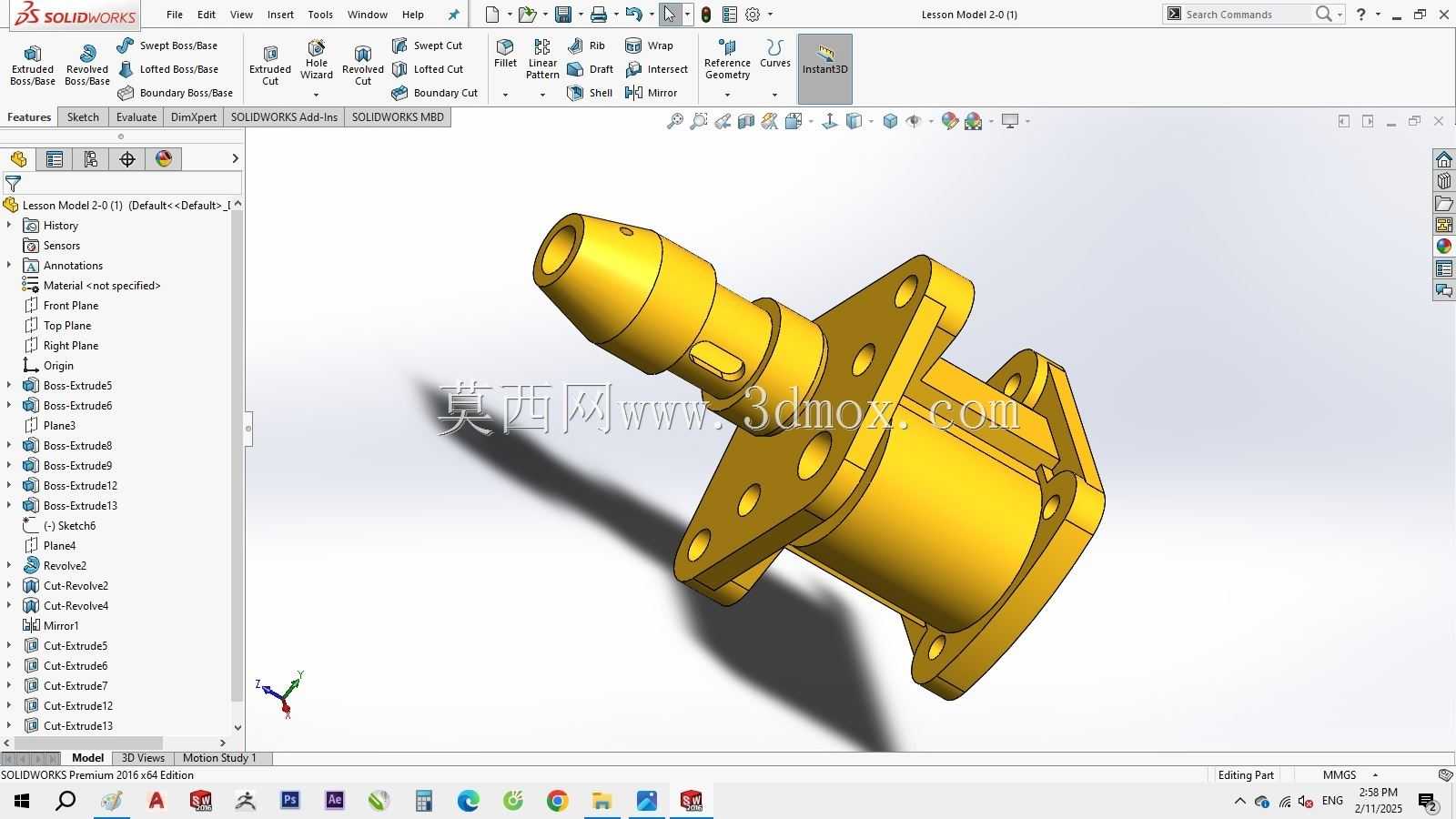Open Google Chrome from the taskbar
Viewport: 1456px width, 819px height.
pyautogui.click(x=558, y=801)
